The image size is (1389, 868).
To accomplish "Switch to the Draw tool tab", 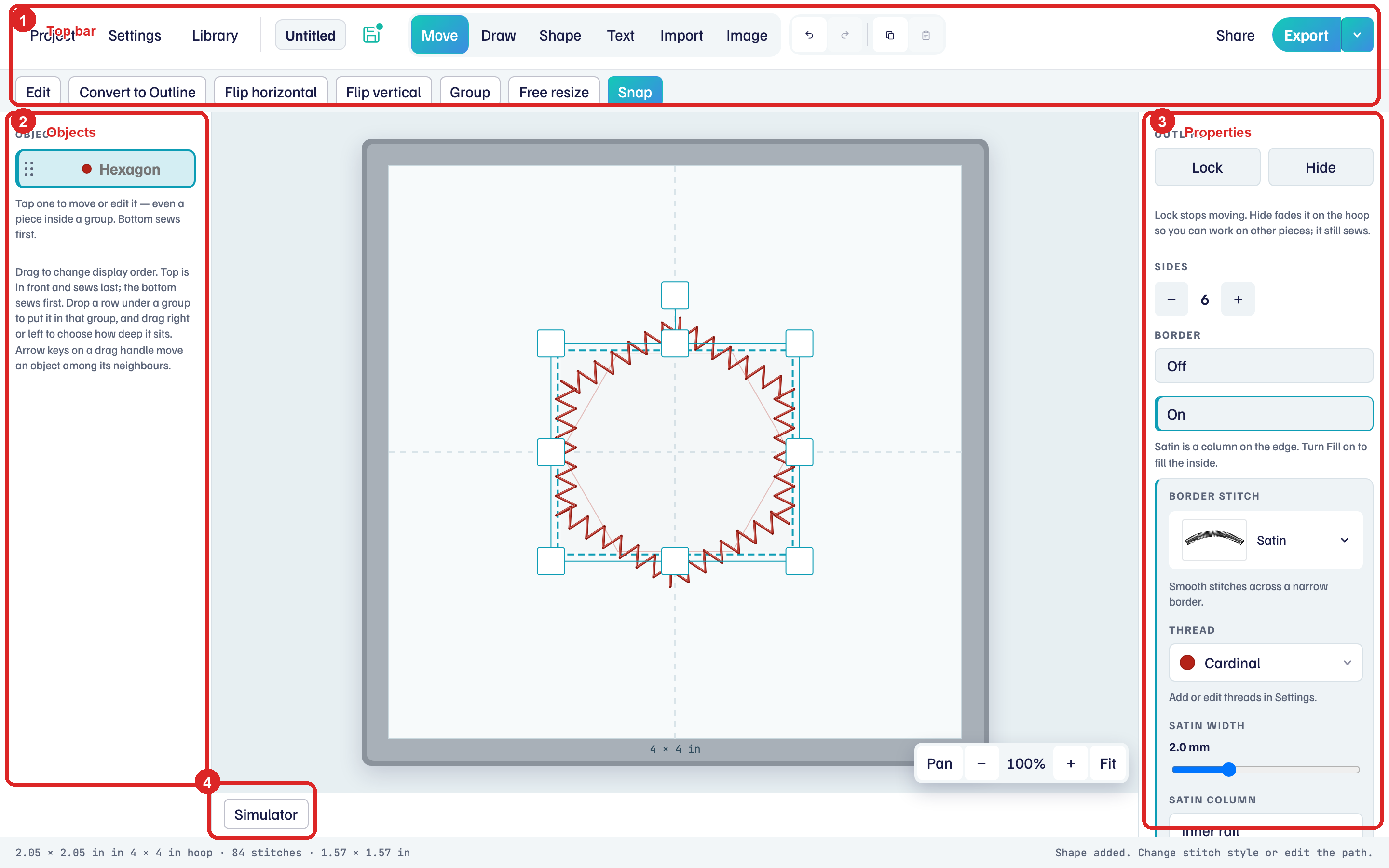I will (498, 35).
